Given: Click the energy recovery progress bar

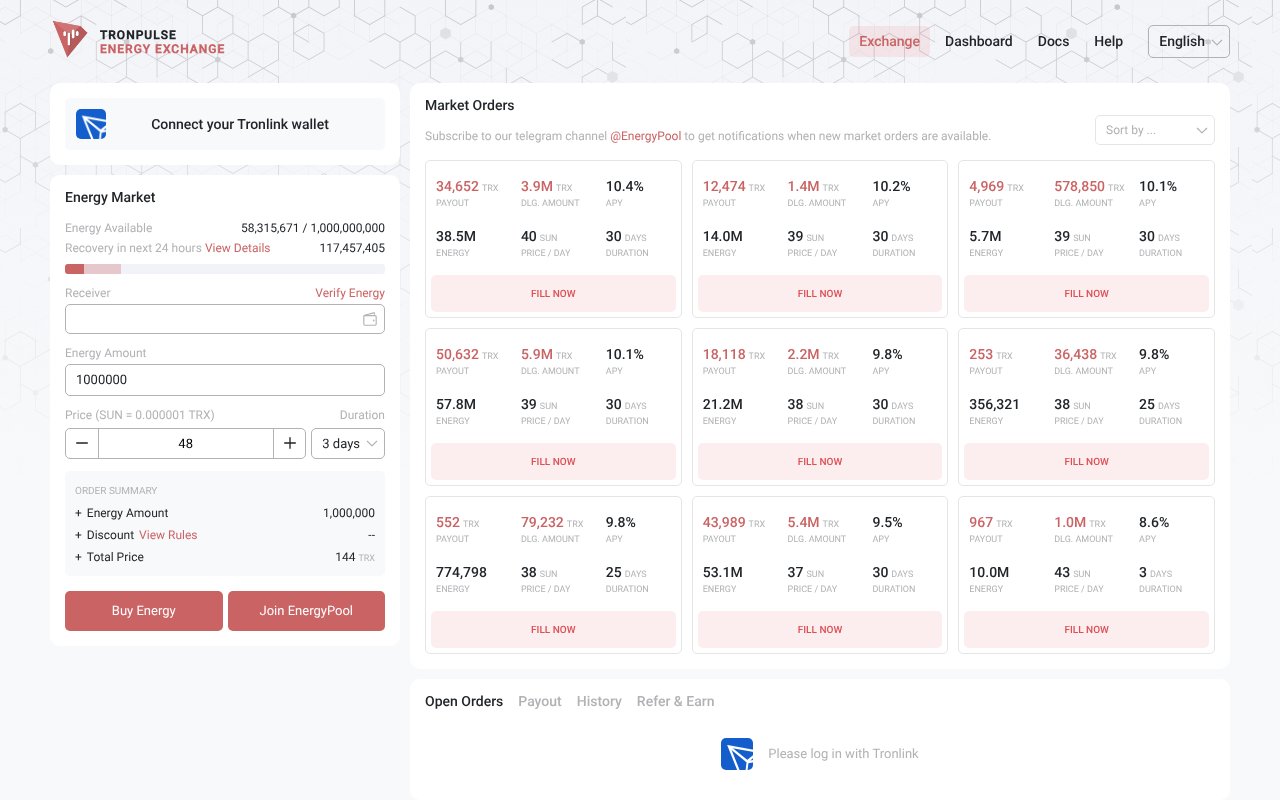Looking at the screenshot, I should coord(224,269).
